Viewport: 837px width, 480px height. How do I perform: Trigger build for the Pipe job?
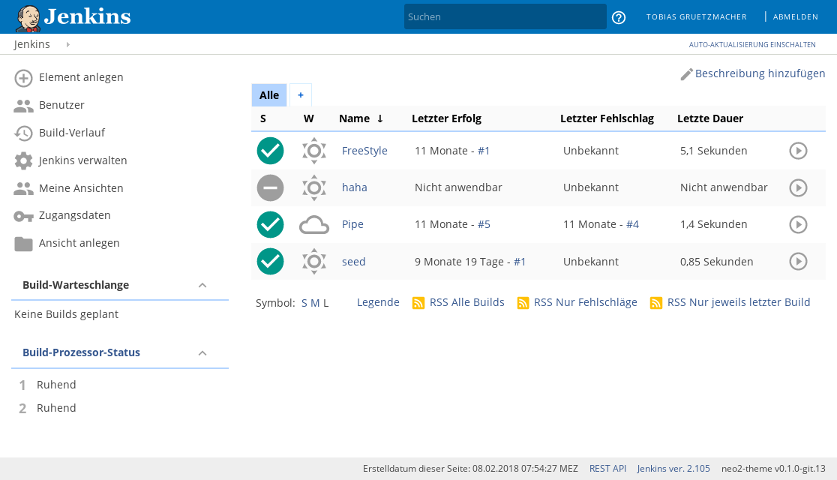click(797, 224)
